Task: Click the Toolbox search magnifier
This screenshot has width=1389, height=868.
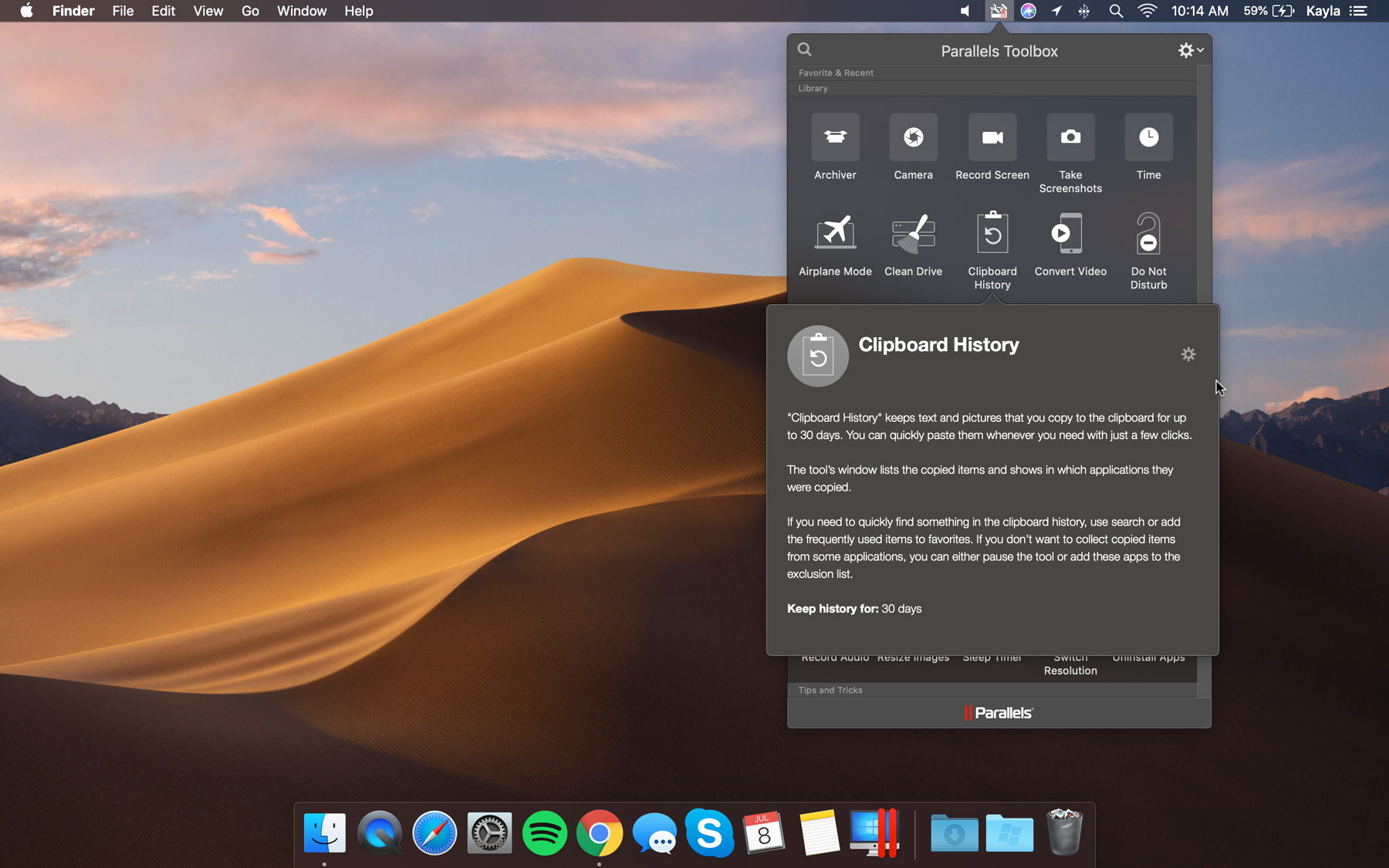Action: click(805, 50)
